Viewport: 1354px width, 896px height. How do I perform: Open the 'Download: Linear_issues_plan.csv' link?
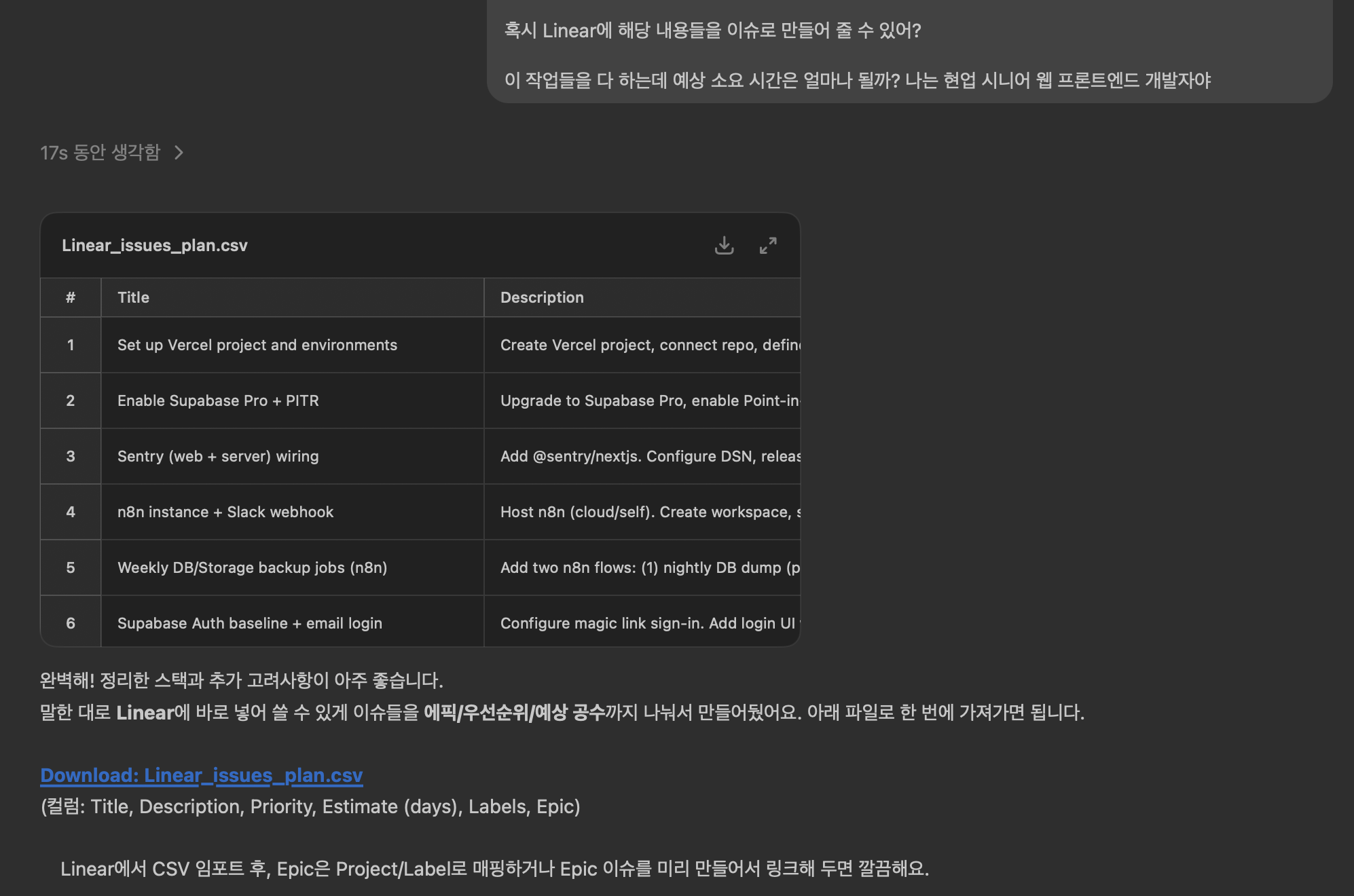click(202, 775)
